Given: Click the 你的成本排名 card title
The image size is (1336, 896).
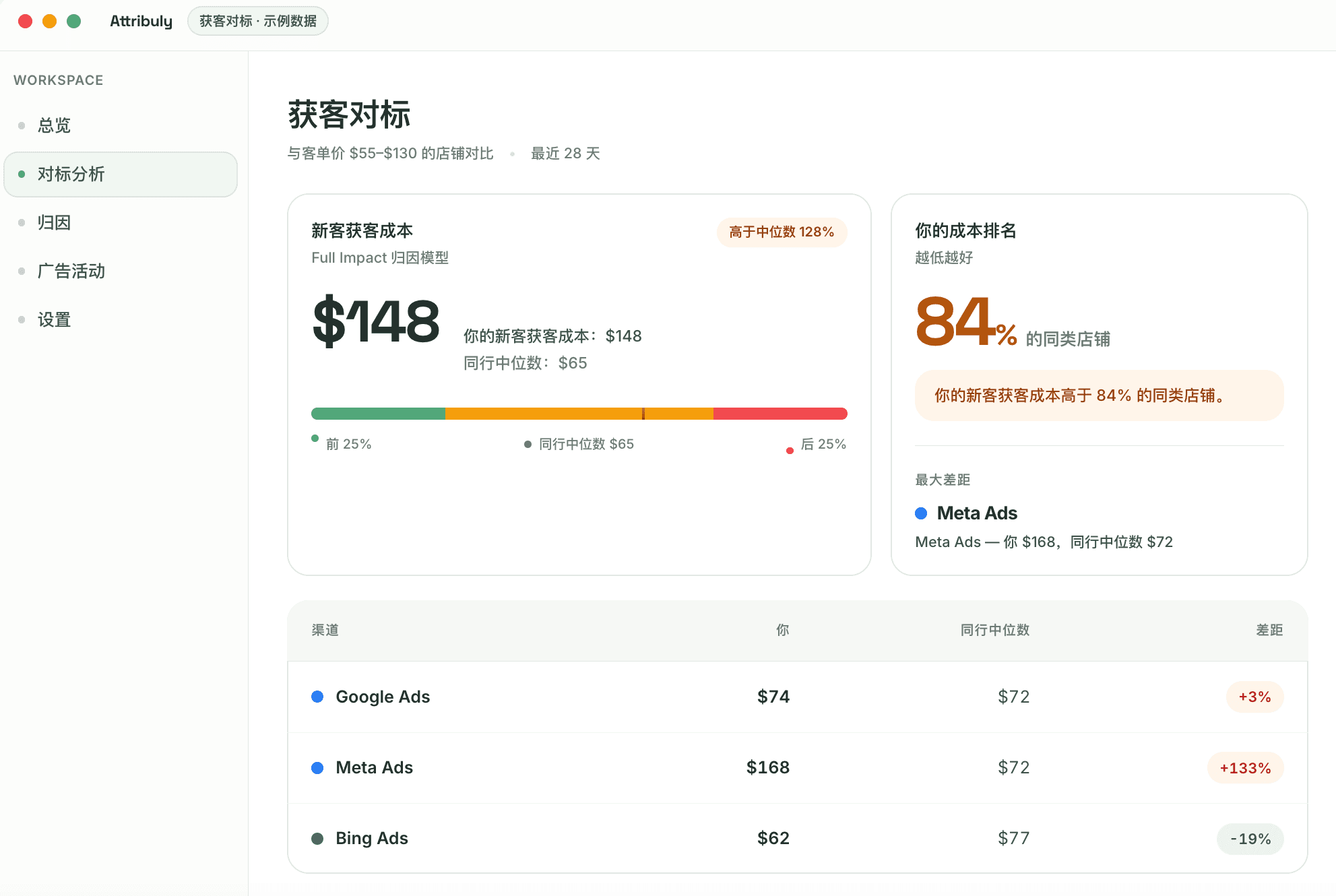Looking at the screenshot, I should coord(965,231).
